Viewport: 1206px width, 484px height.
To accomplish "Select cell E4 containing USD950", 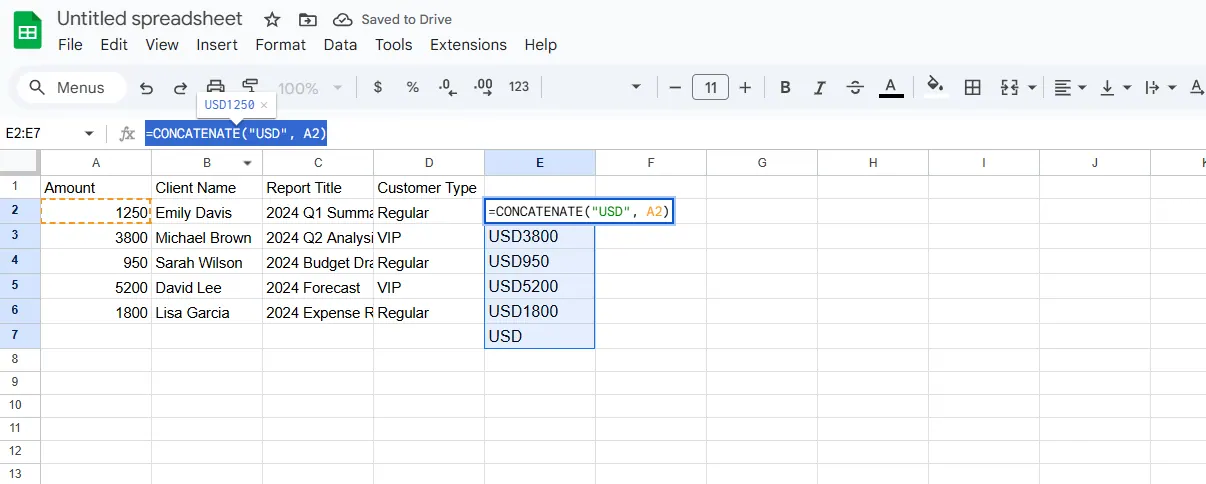I will [539, 262].
